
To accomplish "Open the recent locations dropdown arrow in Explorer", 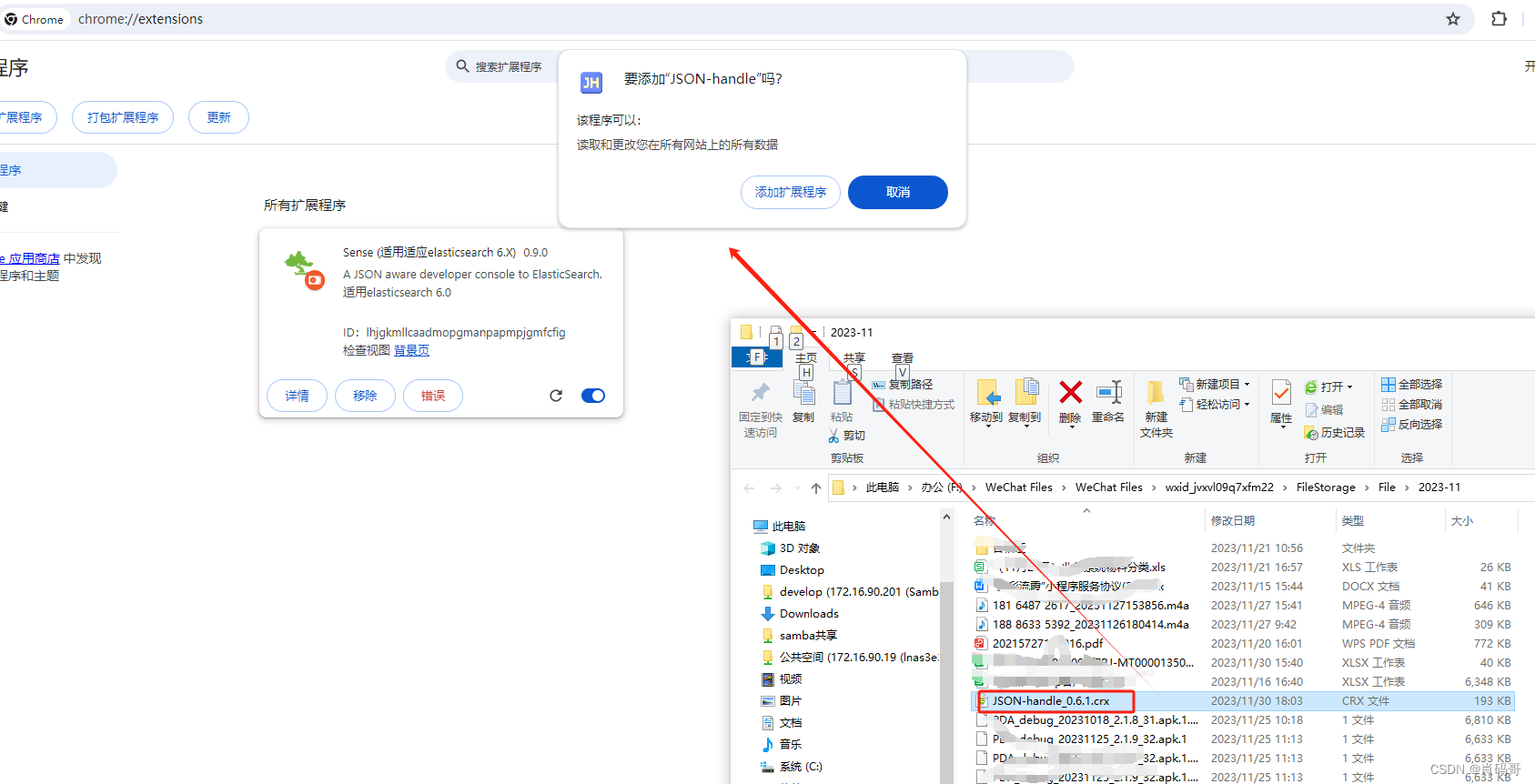I will pyautogui.click(x=797, y=488).
